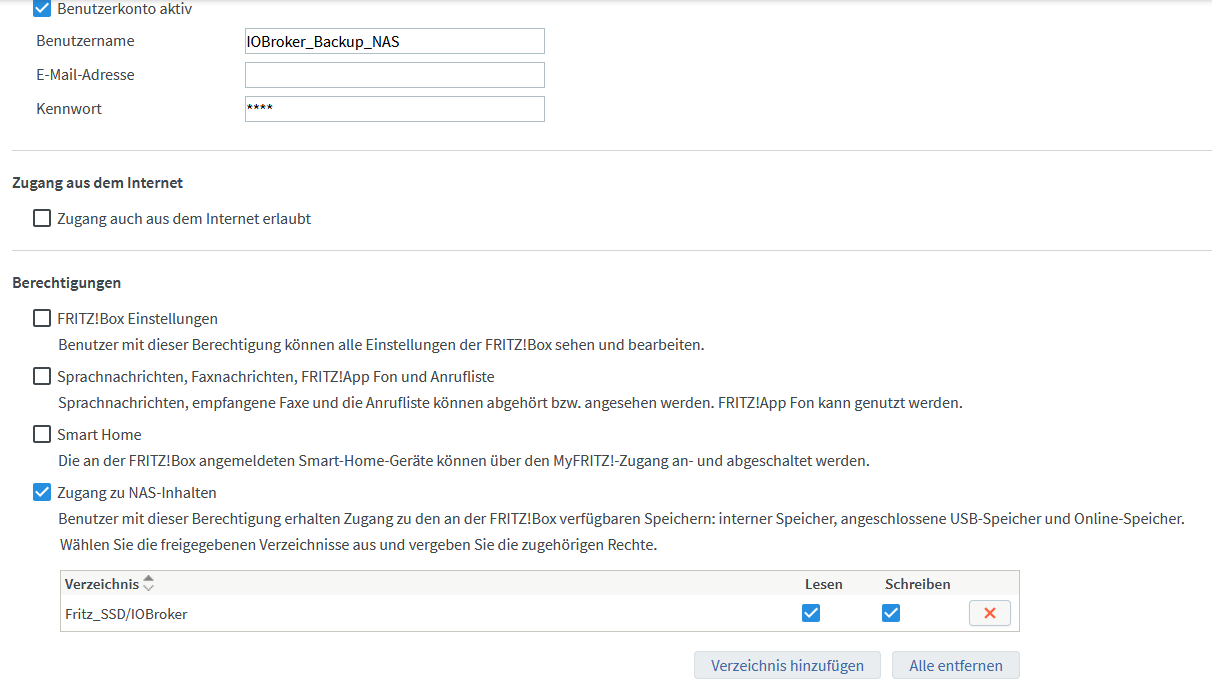1212x688 pixels.
Task: Remove the Fritz_SSD/IOBroker directory with red X
Action: coord(989,613)
